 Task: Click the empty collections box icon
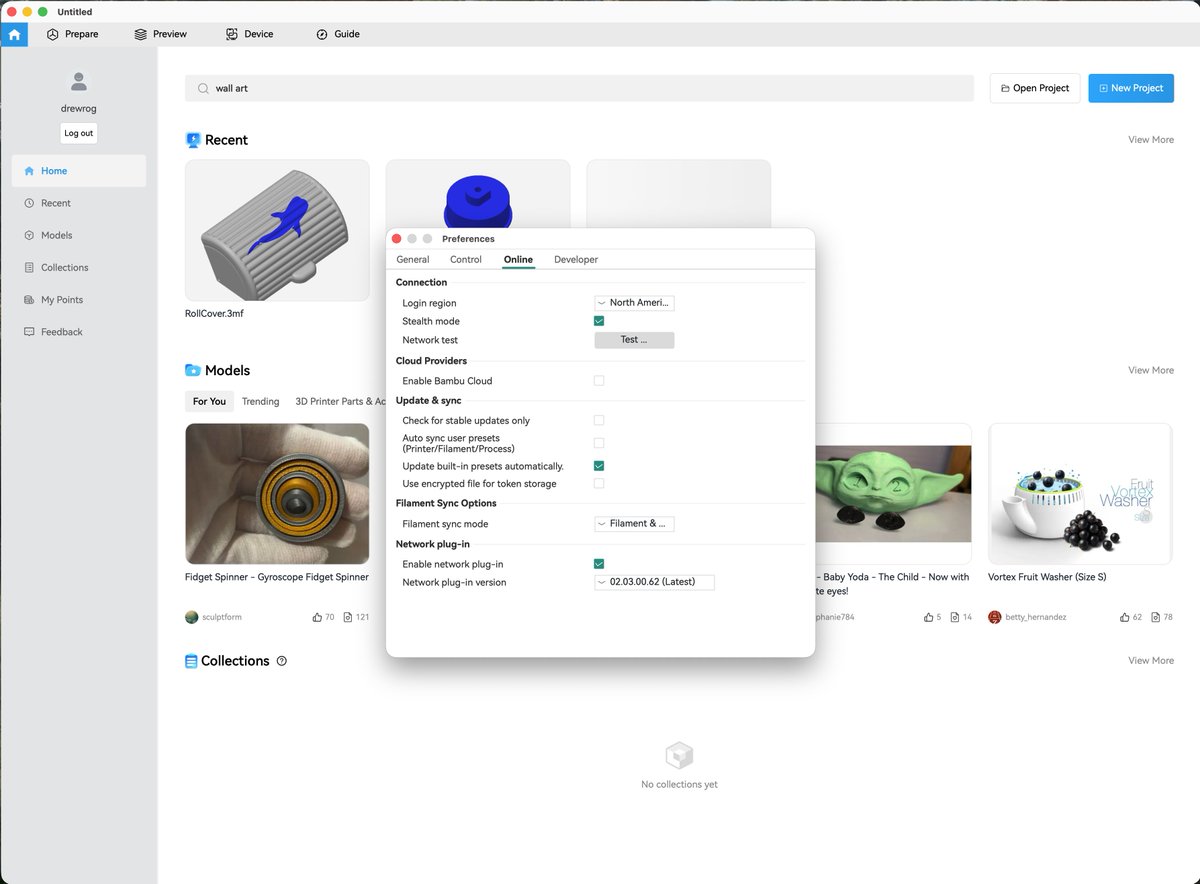679,755
